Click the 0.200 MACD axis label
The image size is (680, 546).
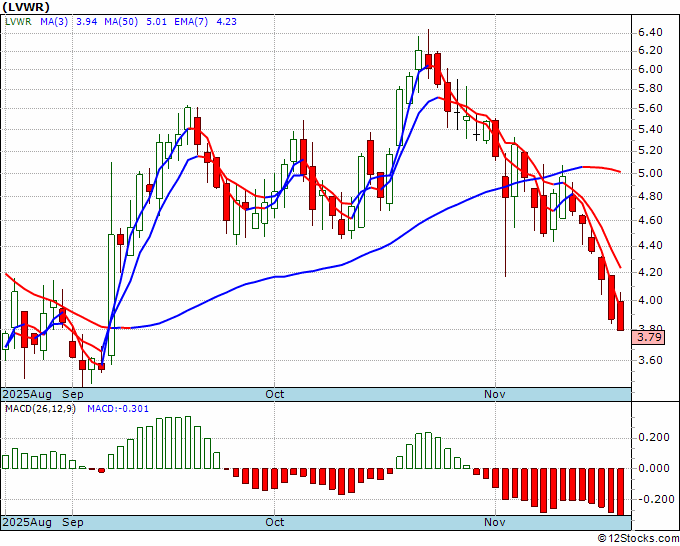[x=654, y=438]
